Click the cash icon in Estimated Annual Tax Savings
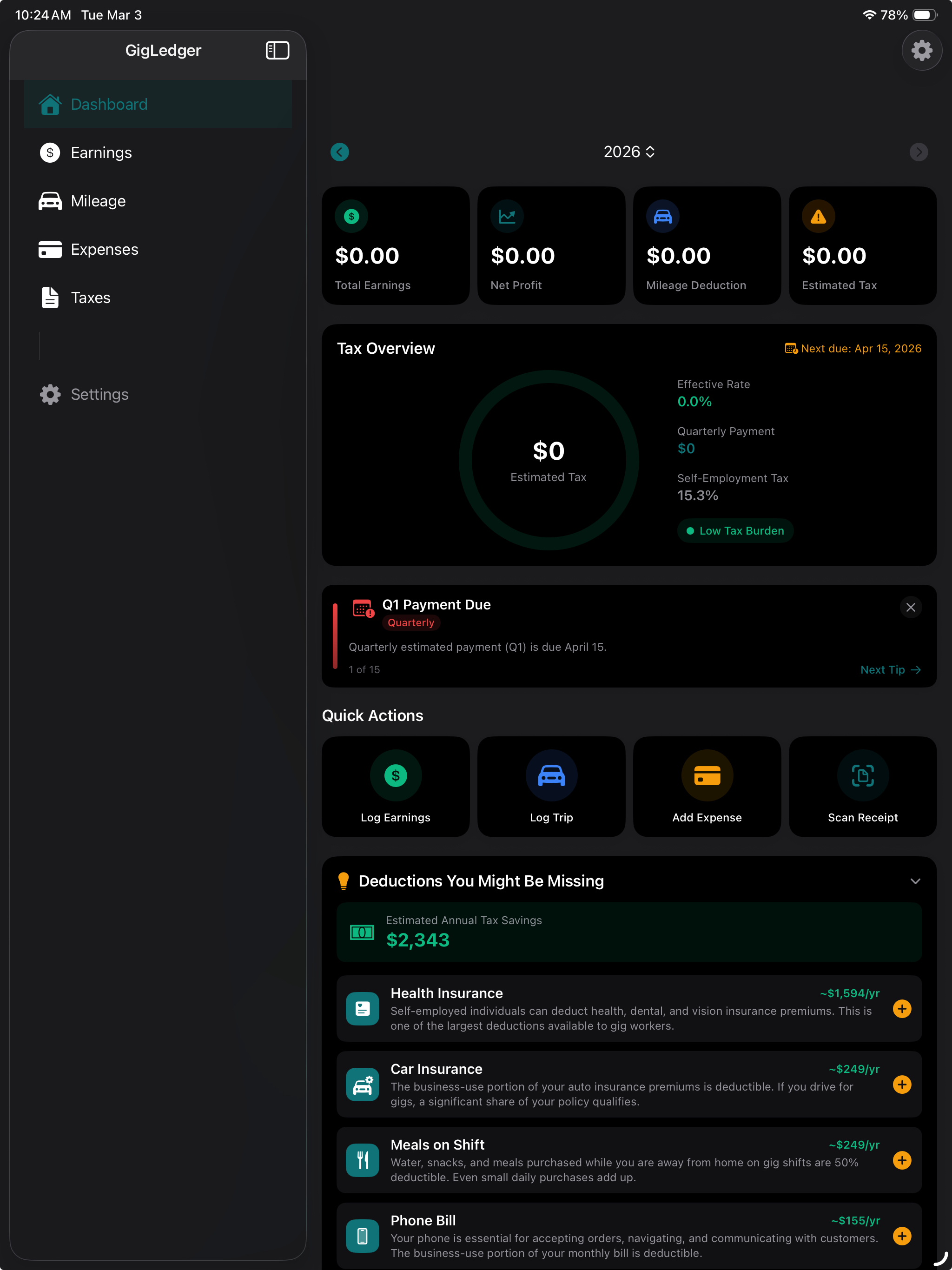The height and width of the screenshot is (1270, 952). pos(362,933)
